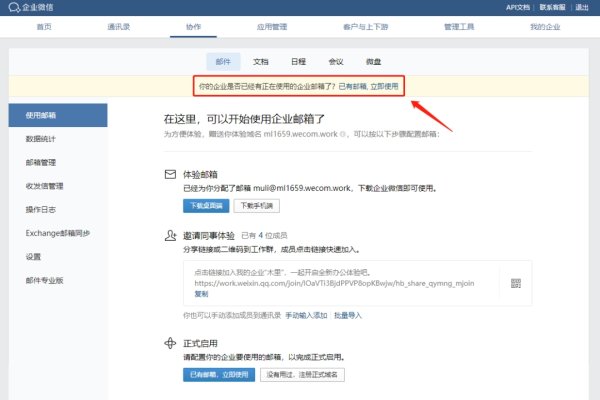Click the 下载桌面端 button

coord(206,206)
